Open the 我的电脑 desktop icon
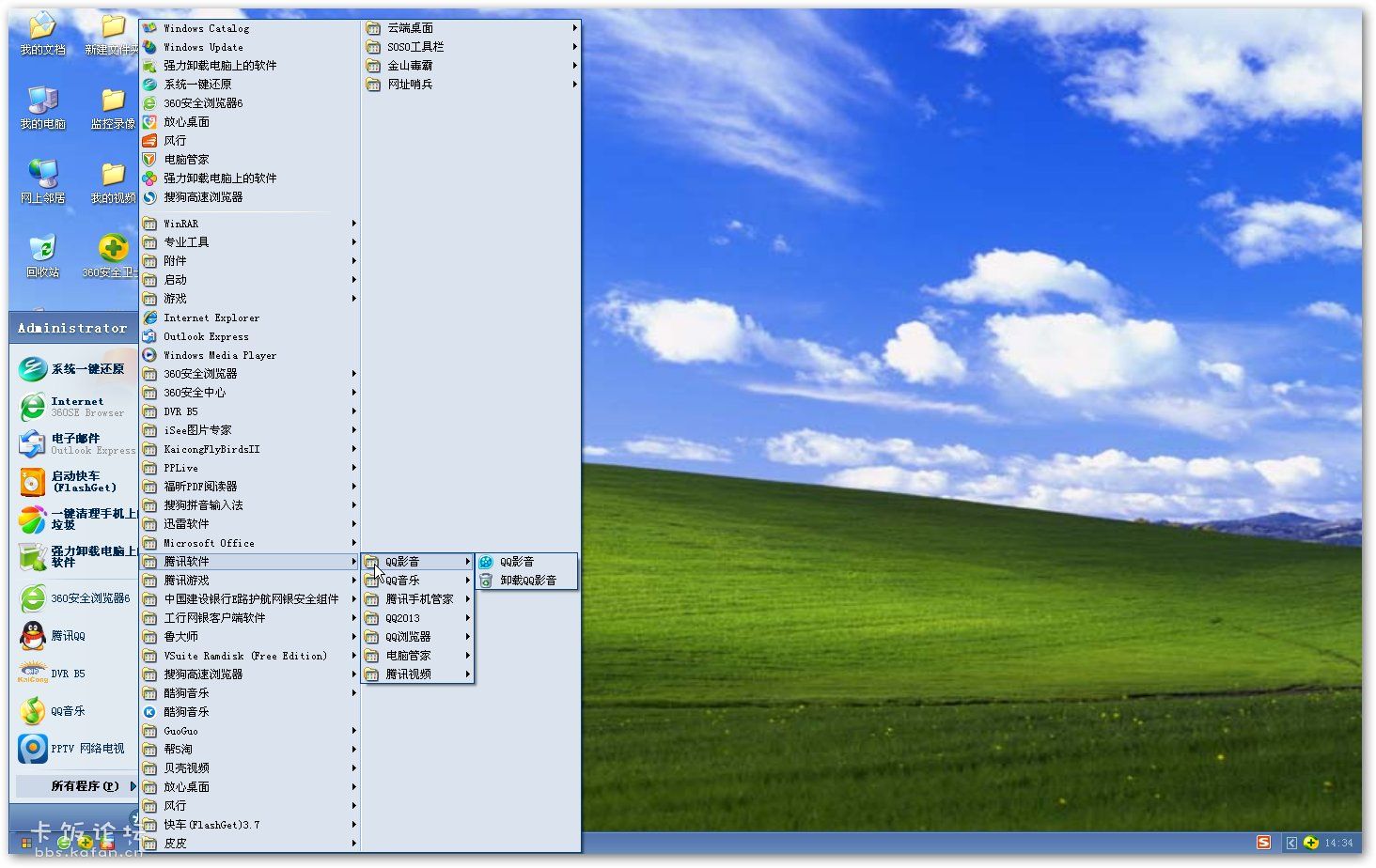 (42, 108)
